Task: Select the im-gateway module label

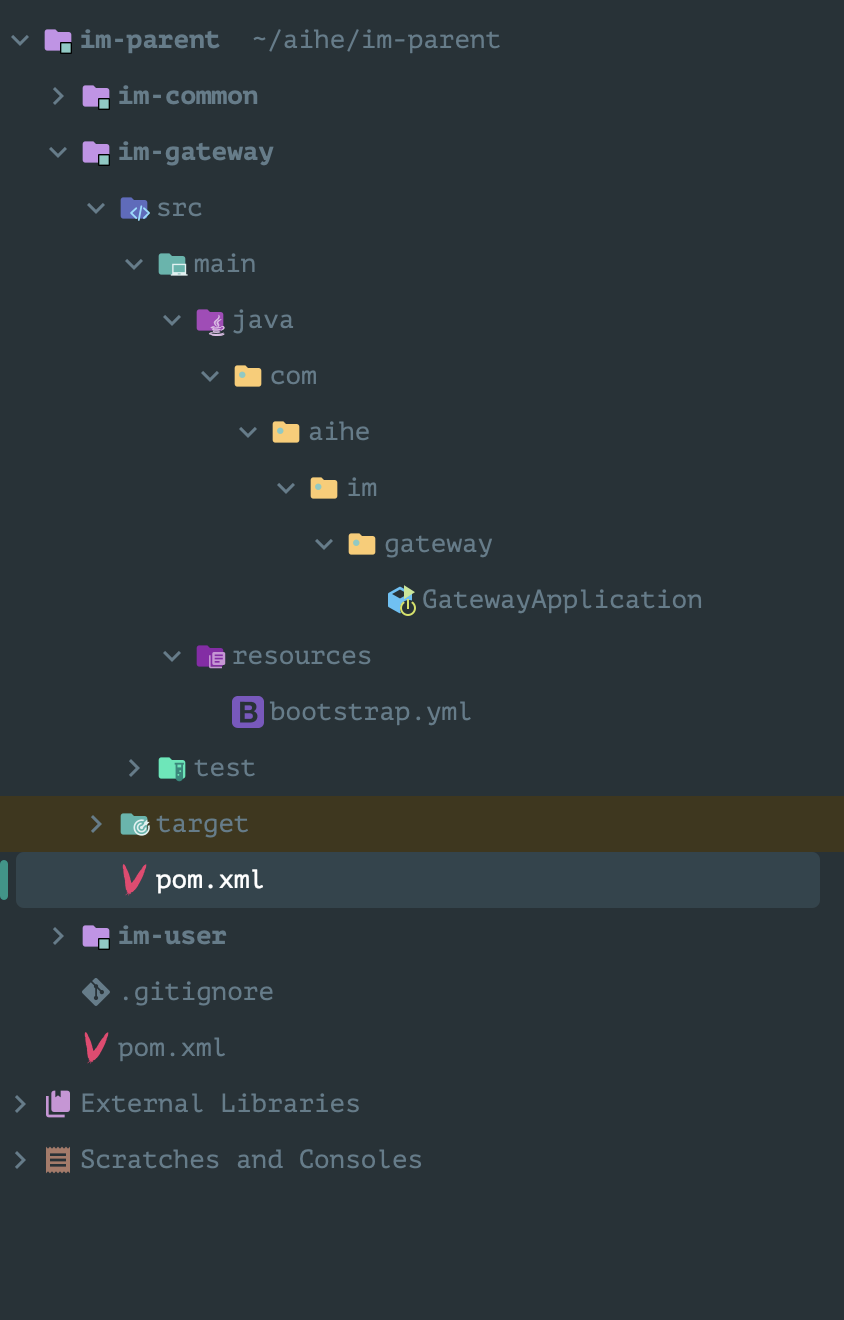Action: click(196, 152)
